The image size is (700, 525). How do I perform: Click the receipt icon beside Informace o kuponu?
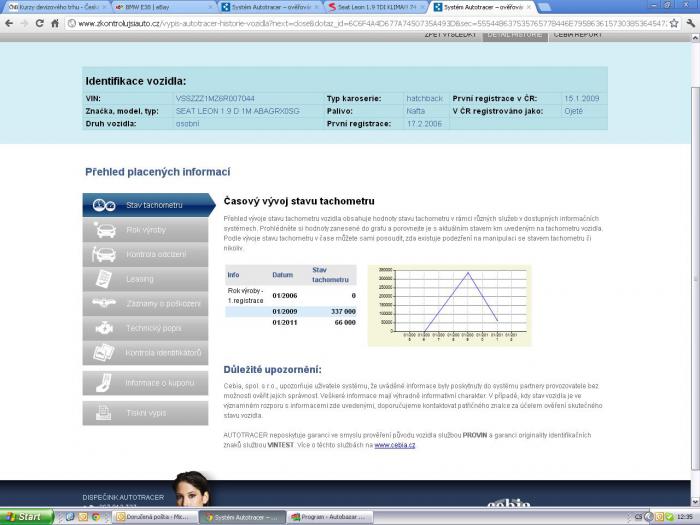[x=104, y=382]
